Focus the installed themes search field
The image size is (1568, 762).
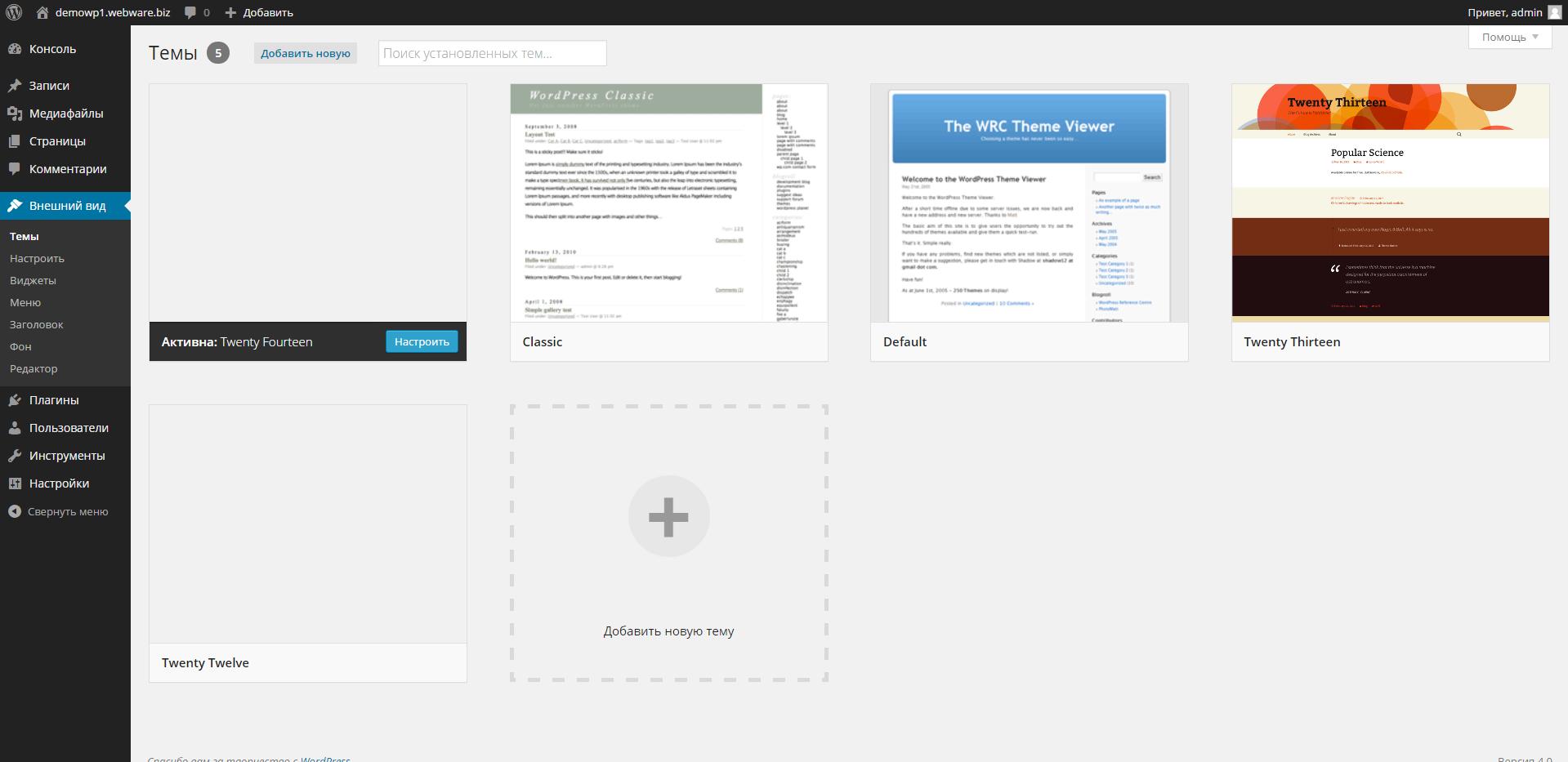(x=493, y=53)
